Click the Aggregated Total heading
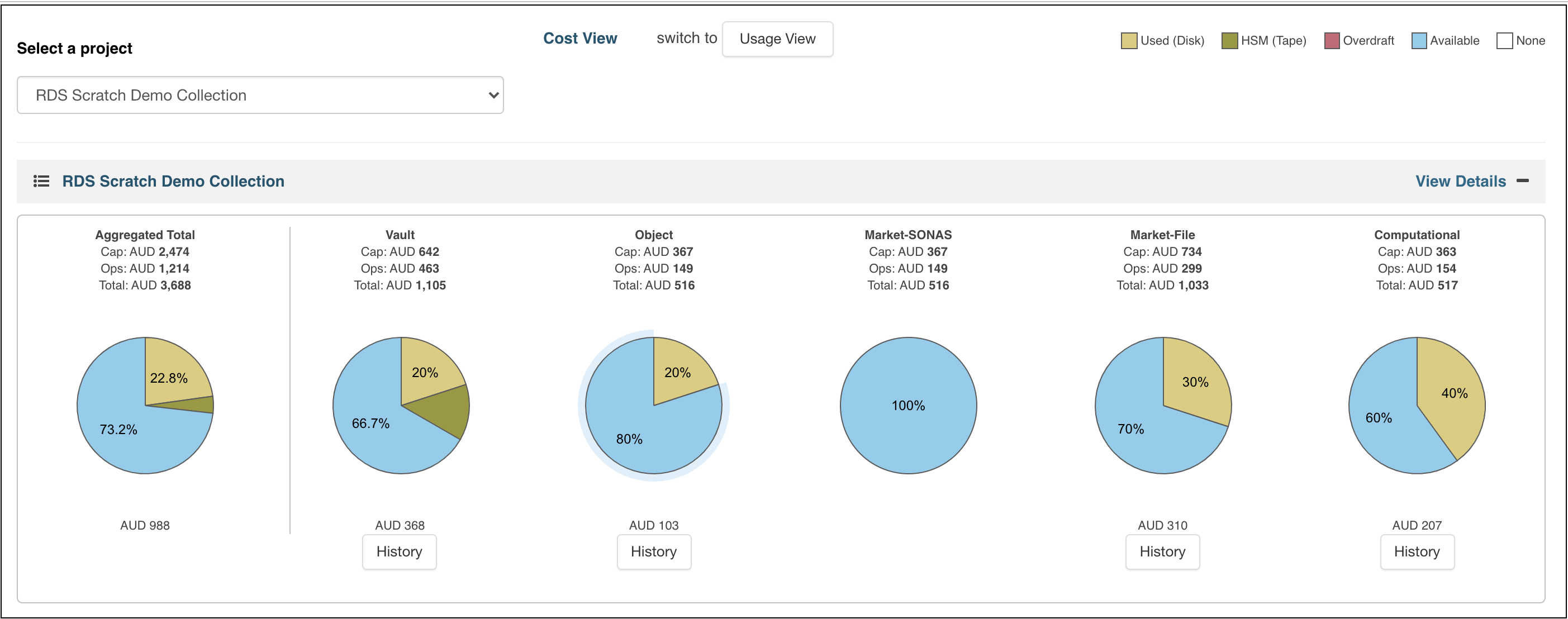Viewport: 1568px width, 619px height. tap(145, 235)
